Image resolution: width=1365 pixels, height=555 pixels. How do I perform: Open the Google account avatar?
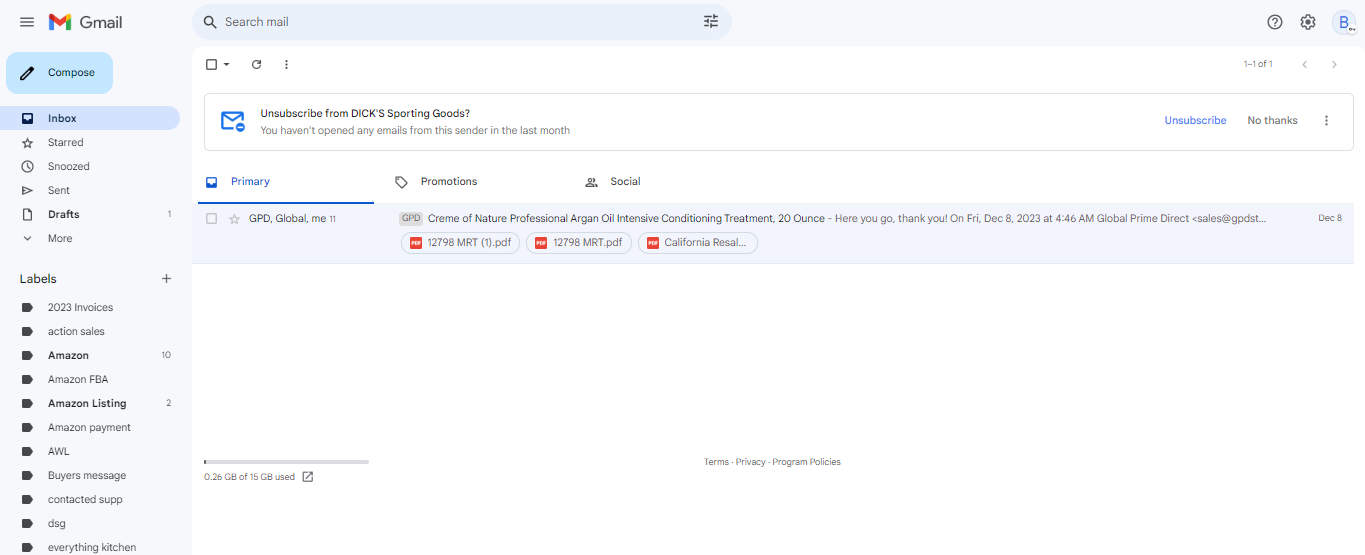click(x=1344, y=22)
